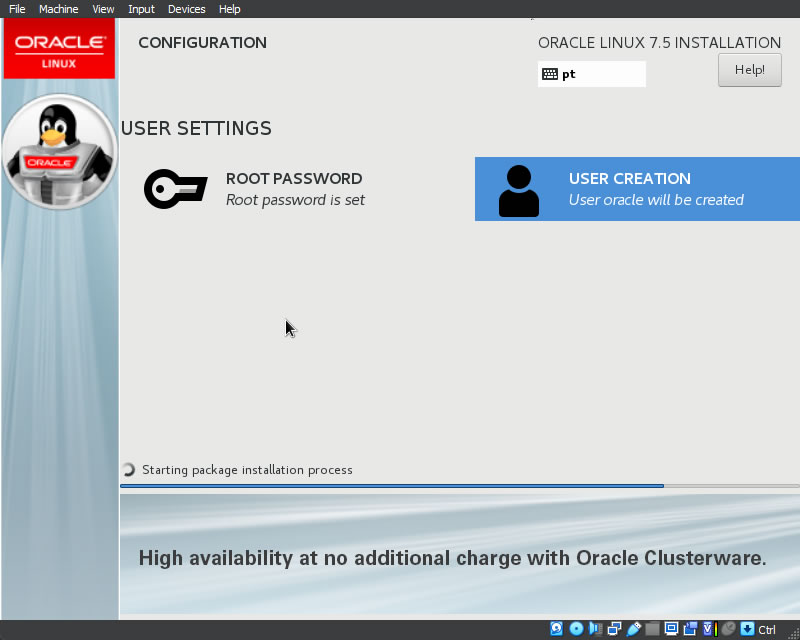This screenshot has height=640, width=800.
Task: Click the Oracle Linux logo
Action: coord(59,49)
